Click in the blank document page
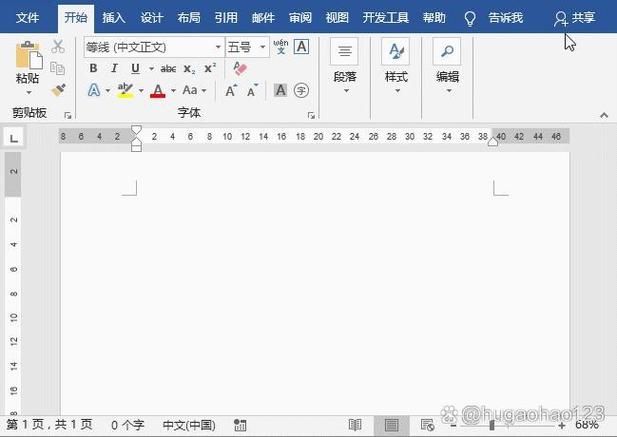This screenshot has width=617, height=437. point(315,283)
